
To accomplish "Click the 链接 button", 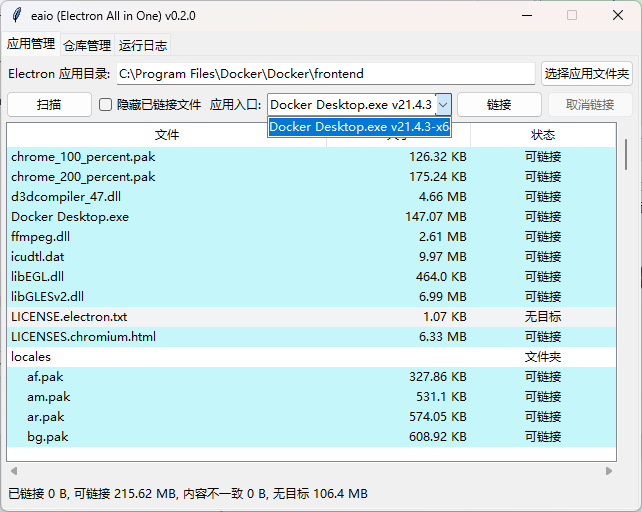I will click(x=499, y=105).
